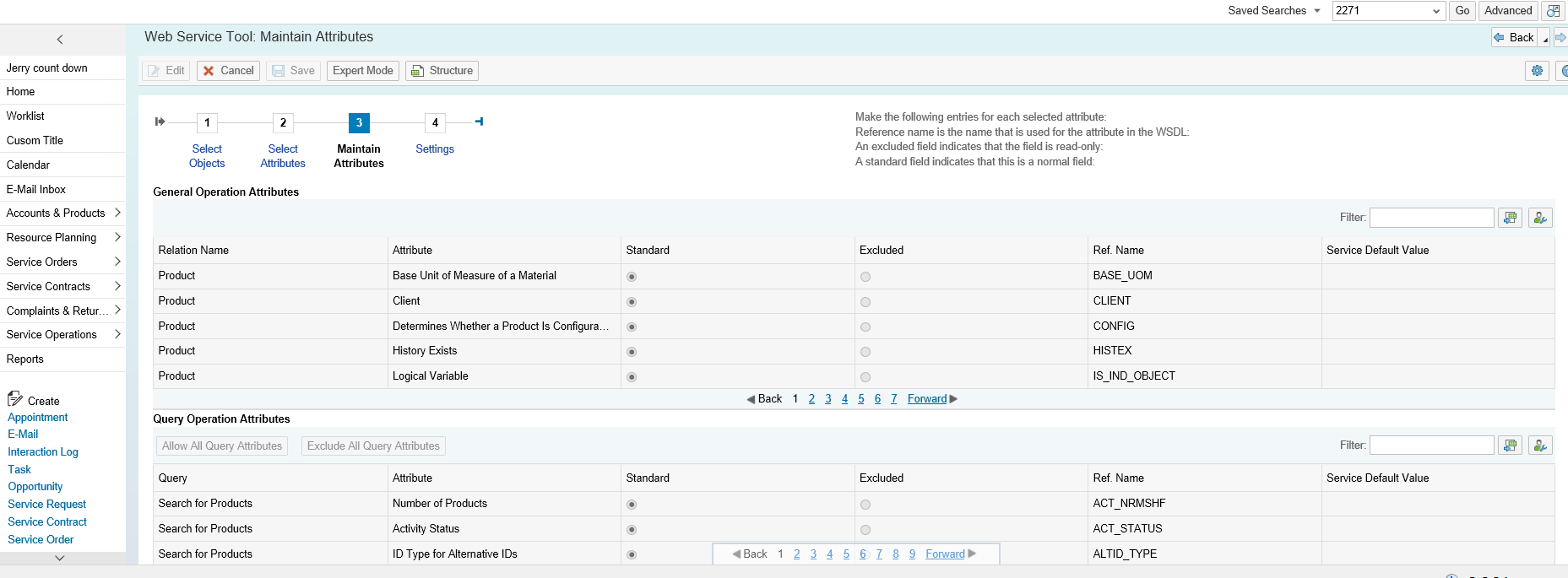Screen dimensions: 1568x578
Task: Click the Structure button icon
Action: pos(417,71)
